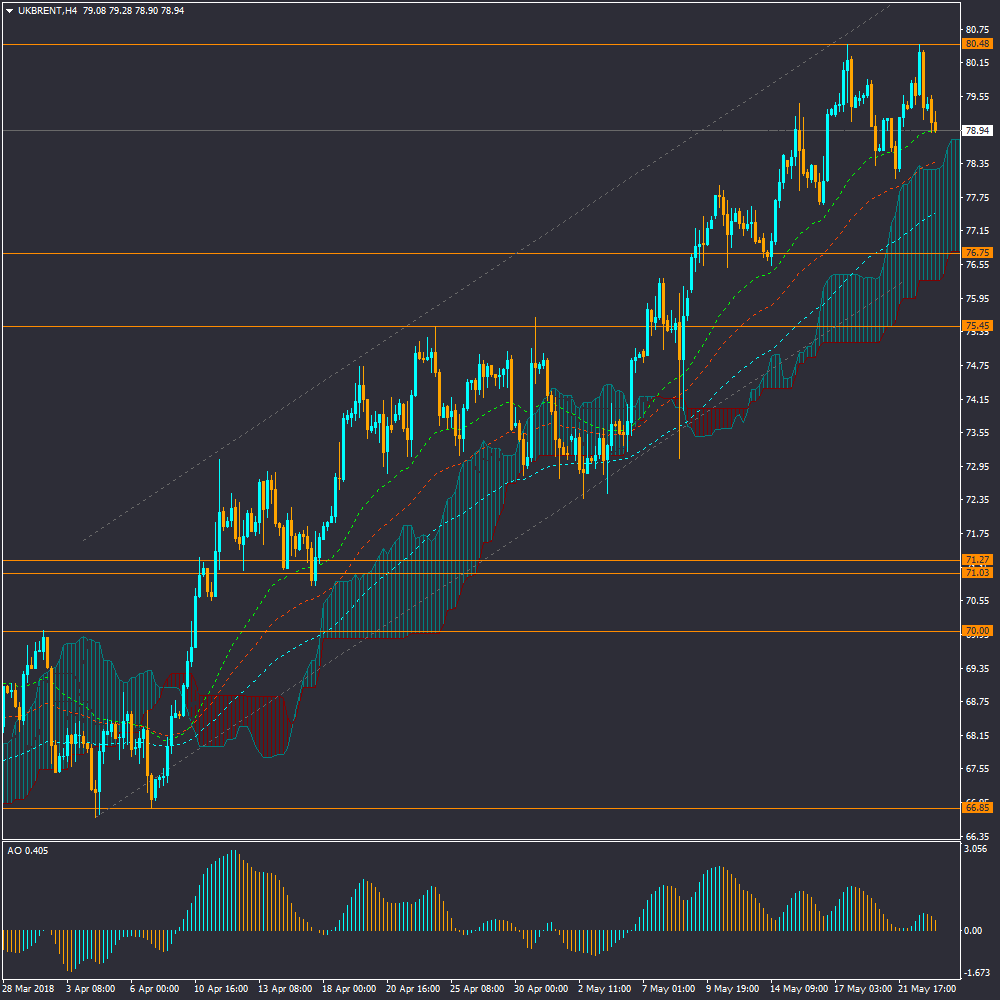Click the 0.00 mark on AO scale
The height and width of the screenshot is (1000, 1000).
(972, 930)
